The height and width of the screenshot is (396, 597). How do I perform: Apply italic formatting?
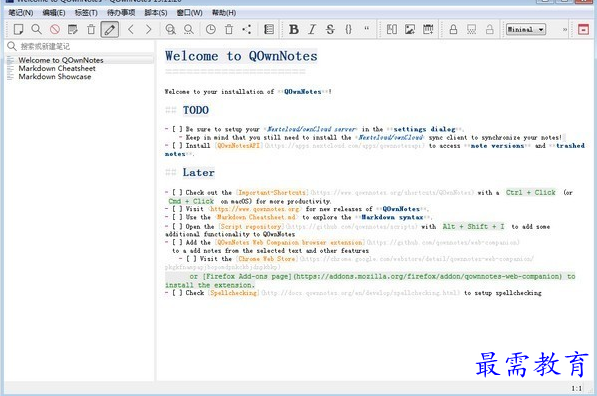pyautogui.click(x=312, y=29)
